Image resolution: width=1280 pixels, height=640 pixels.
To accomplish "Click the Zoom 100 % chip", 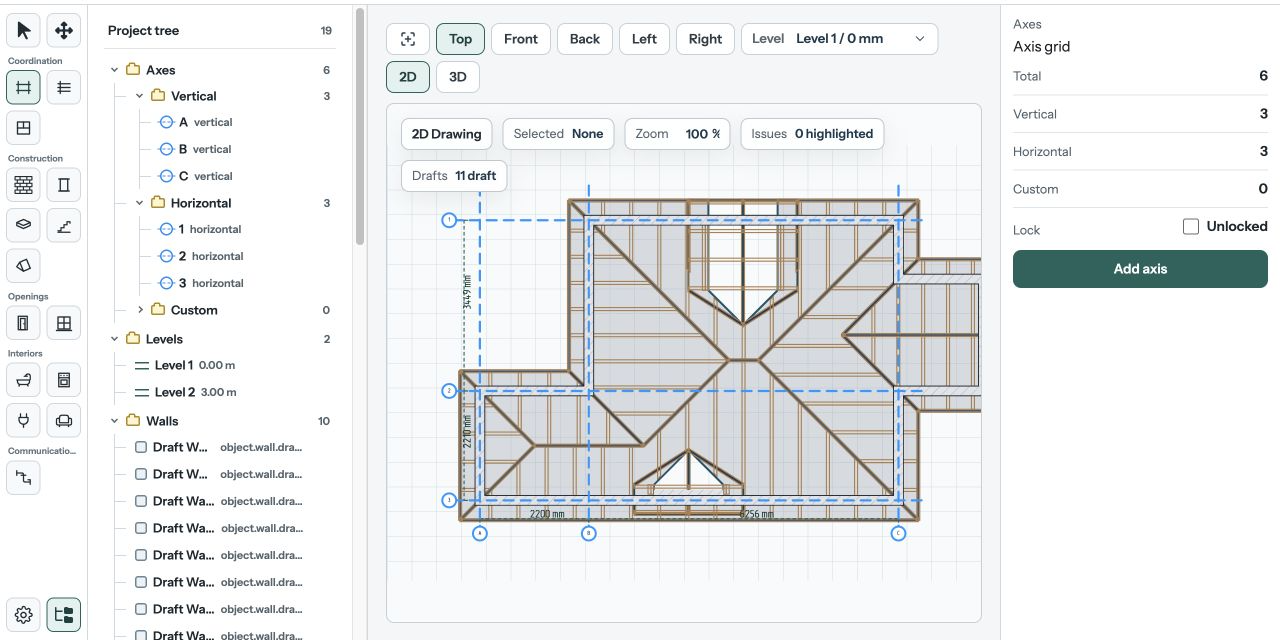I will [678, 134].
